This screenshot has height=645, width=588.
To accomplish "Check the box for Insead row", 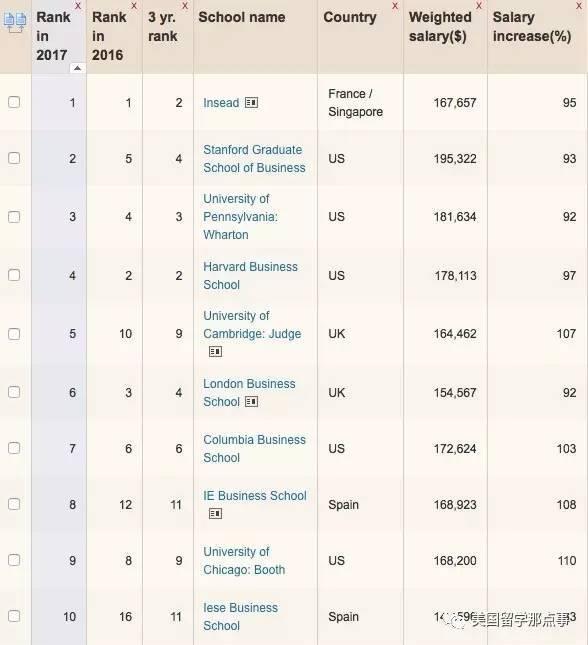I will (14, 102).
